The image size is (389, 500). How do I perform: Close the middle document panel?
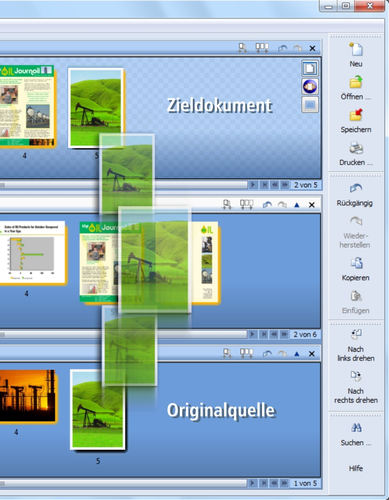312,205
